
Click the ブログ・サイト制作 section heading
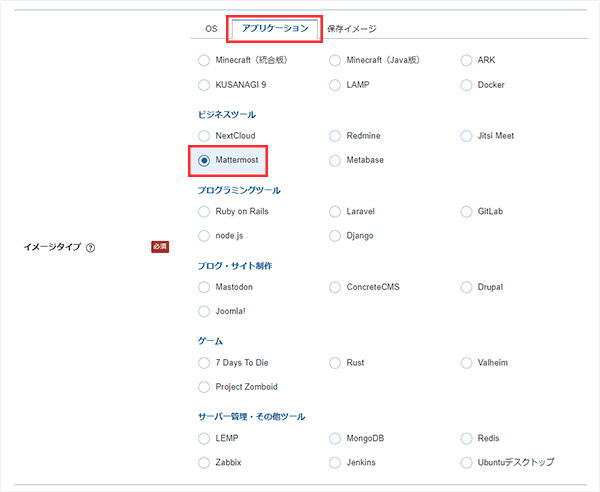pyautogui.click(x=235, y=266)
